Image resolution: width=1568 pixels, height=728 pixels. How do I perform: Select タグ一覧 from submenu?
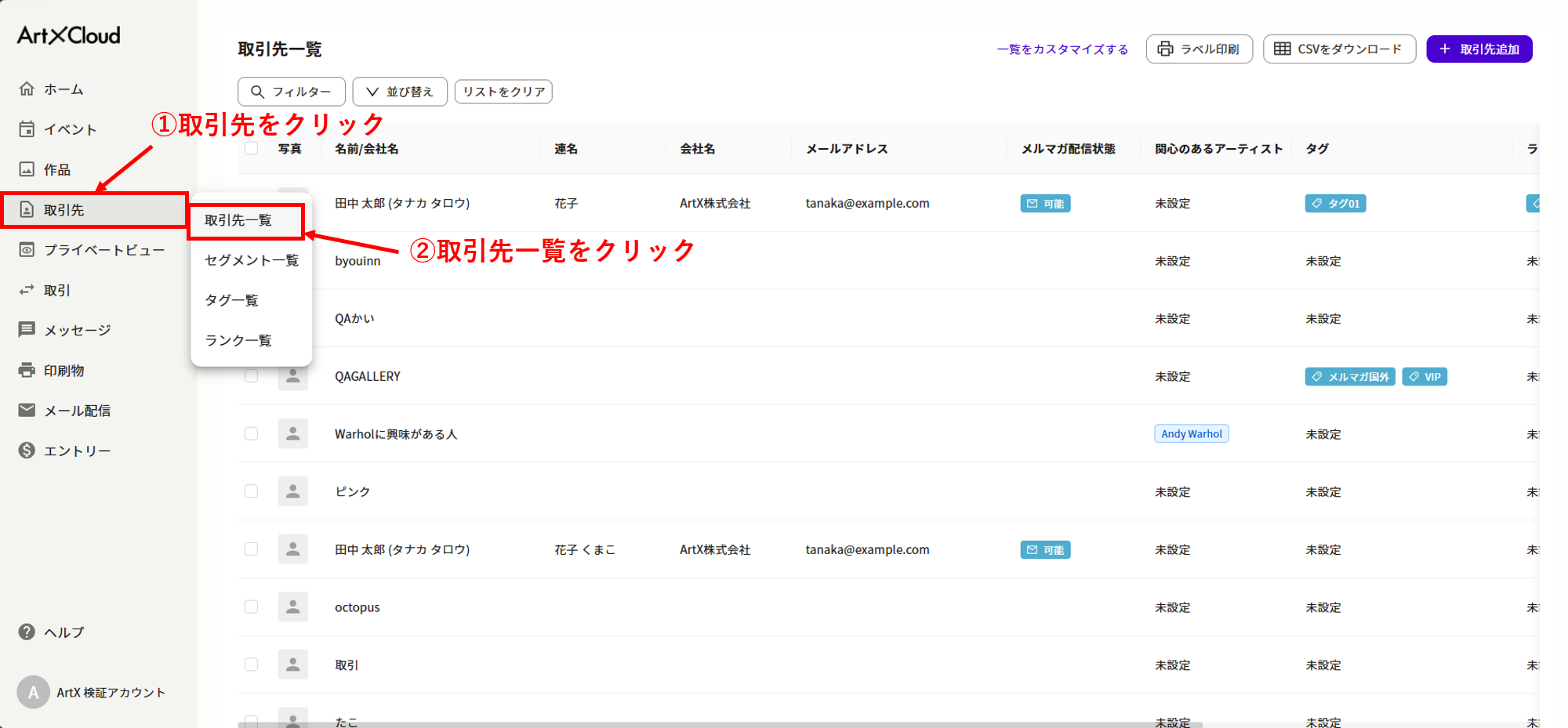click(x=252, y=300)
